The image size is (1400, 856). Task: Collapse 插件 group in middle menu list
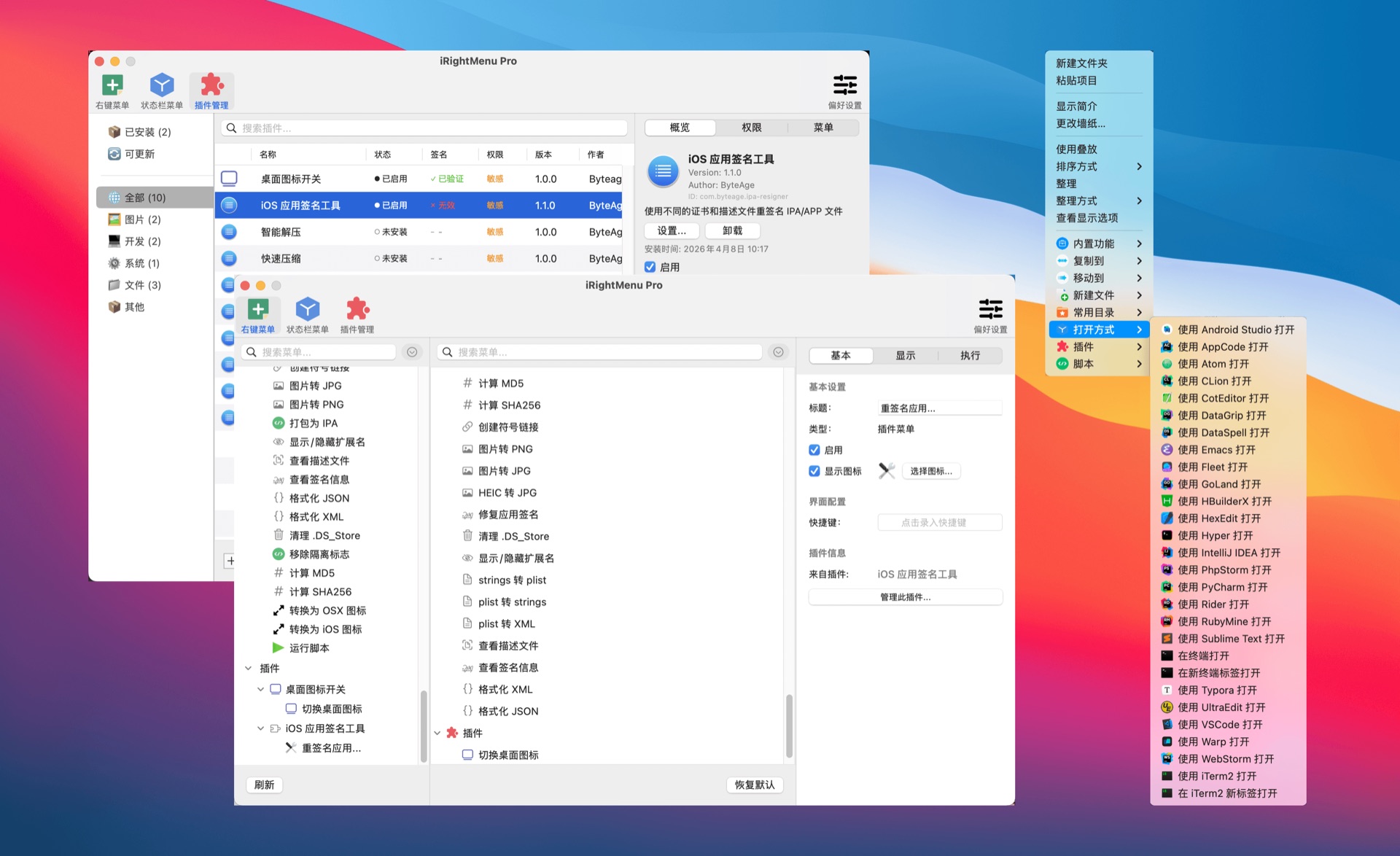pyautogui.click(x=437, y=733)
